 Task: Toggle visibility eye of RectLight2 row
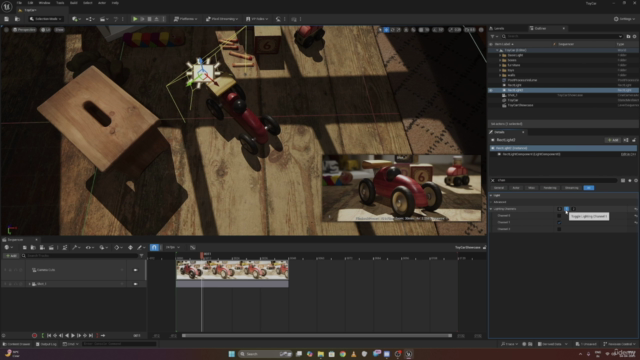[x=491, y=90]
